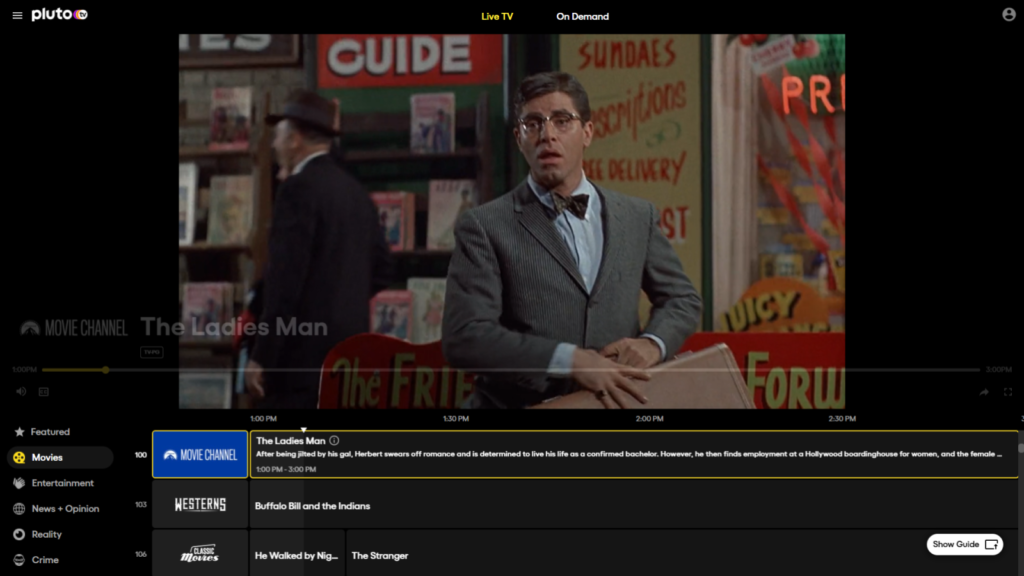Click the TV-PG rating badge
The width and height of the screenshot is (1024, 576).
152,352
